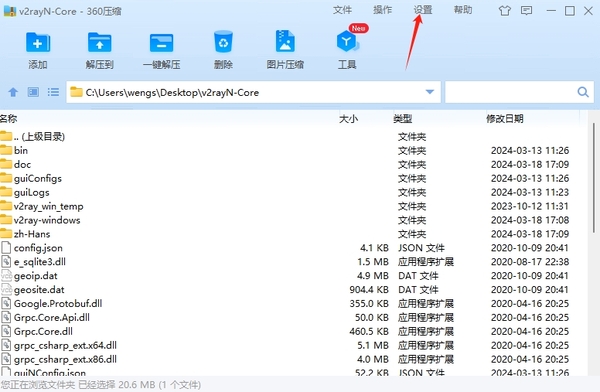Click the search magnifier icon

[x=583, y=92]
